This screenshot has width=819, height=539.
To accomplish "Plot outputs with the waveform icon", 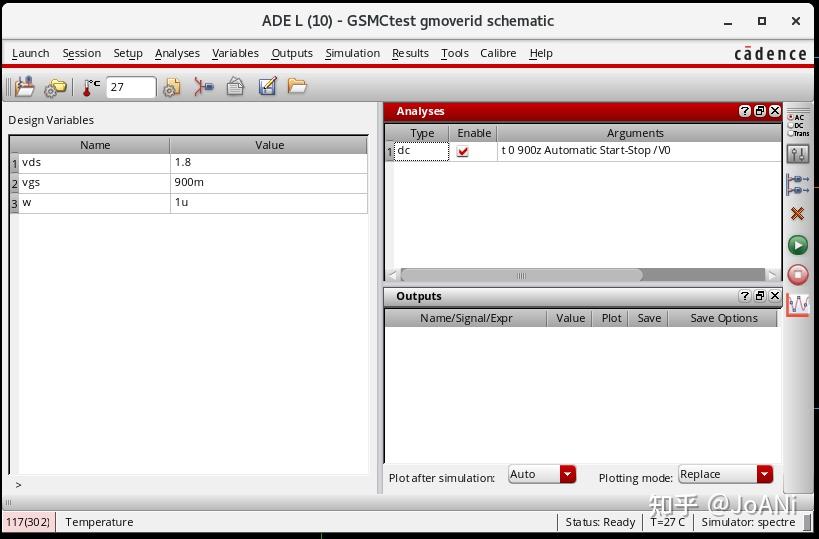I will (x=798, y=304).
